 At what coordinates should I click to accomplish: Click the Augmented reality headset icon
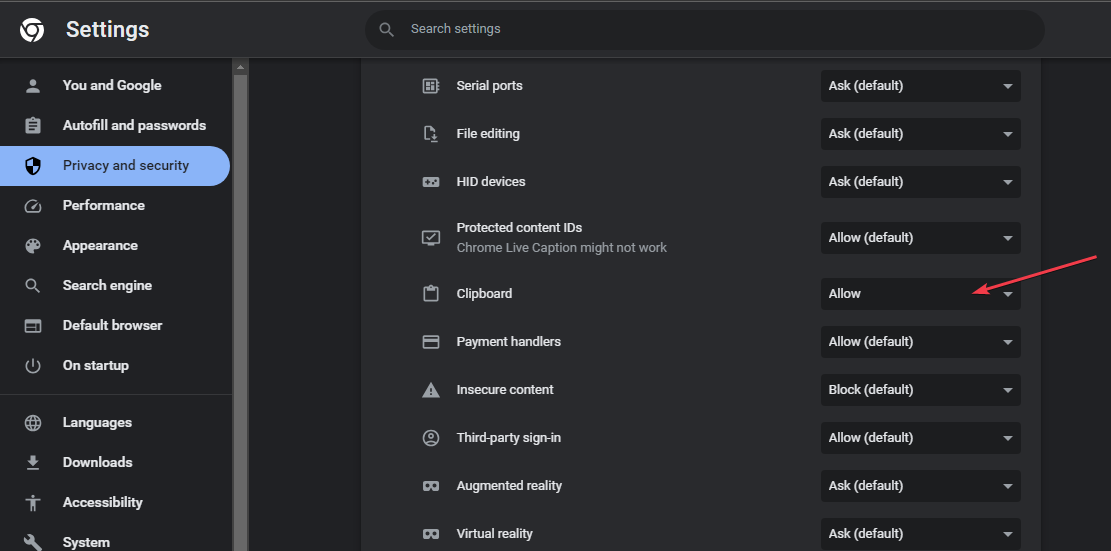point(431,486)
